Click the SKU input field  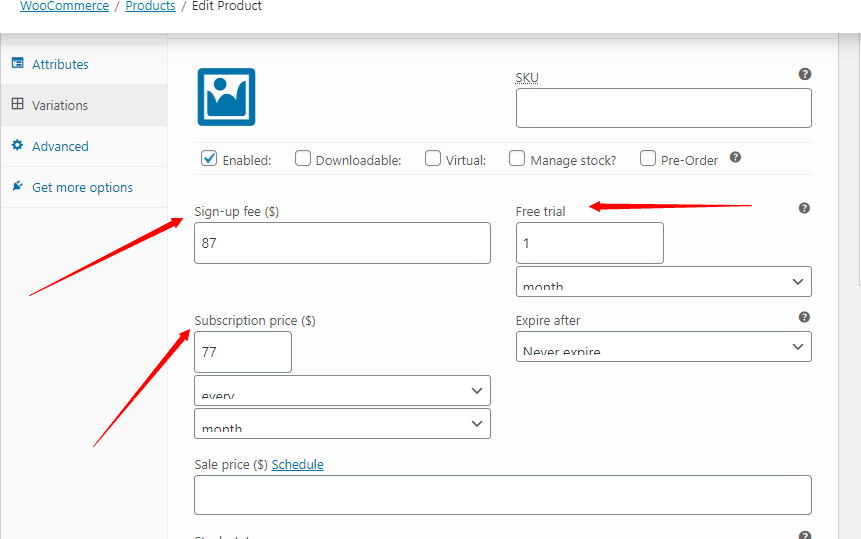pyautogui.click(x=663, y=108)
